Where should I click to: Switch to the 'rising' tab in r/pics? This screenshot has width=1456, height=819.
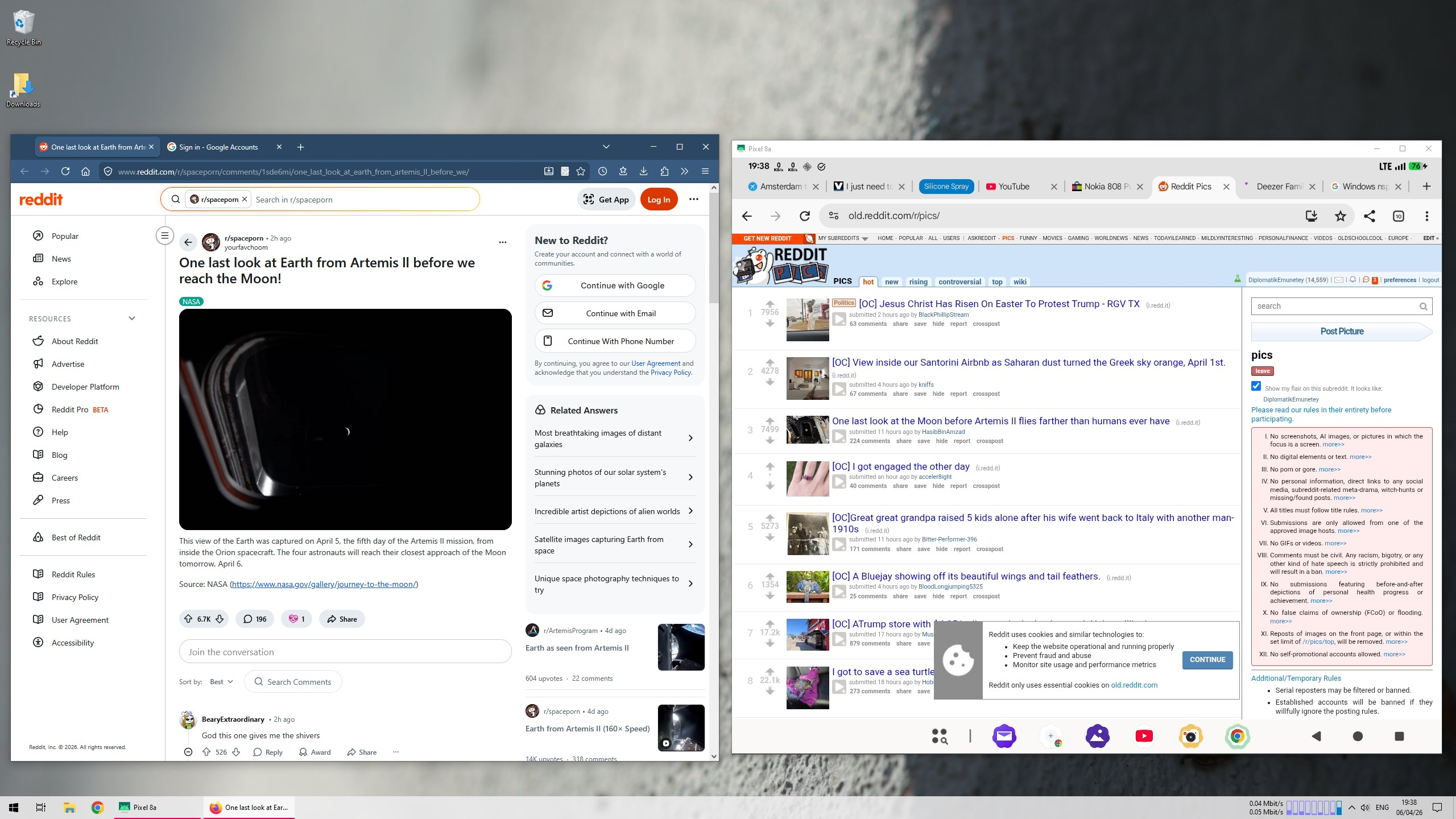pos(918,282)
